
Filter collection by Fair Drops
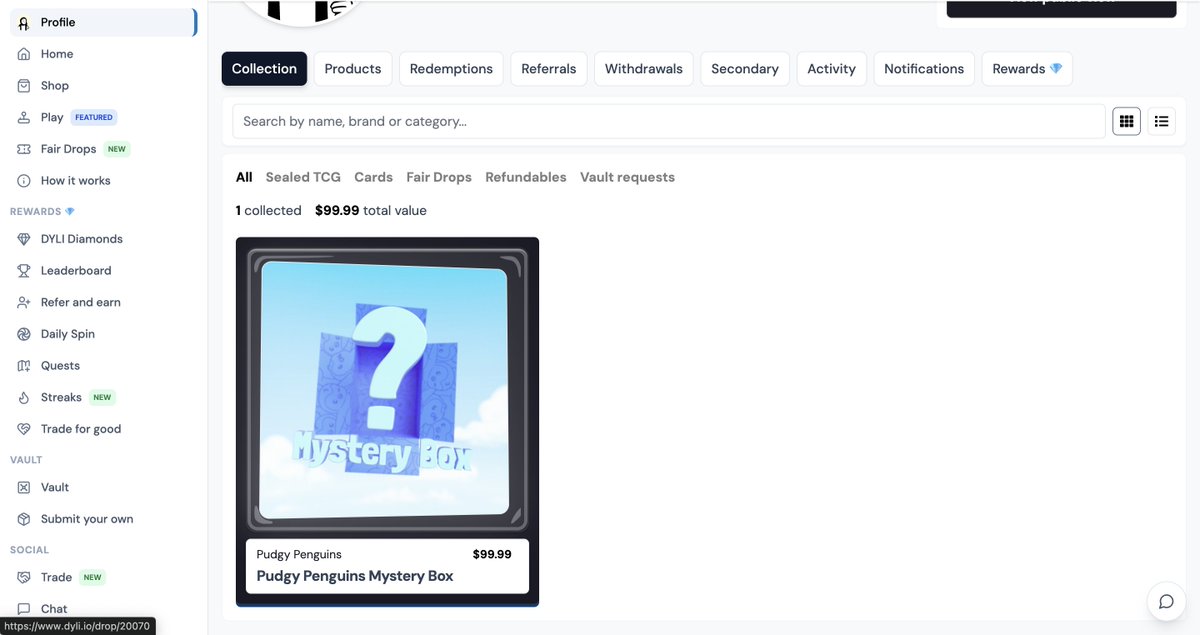[439, 177]
